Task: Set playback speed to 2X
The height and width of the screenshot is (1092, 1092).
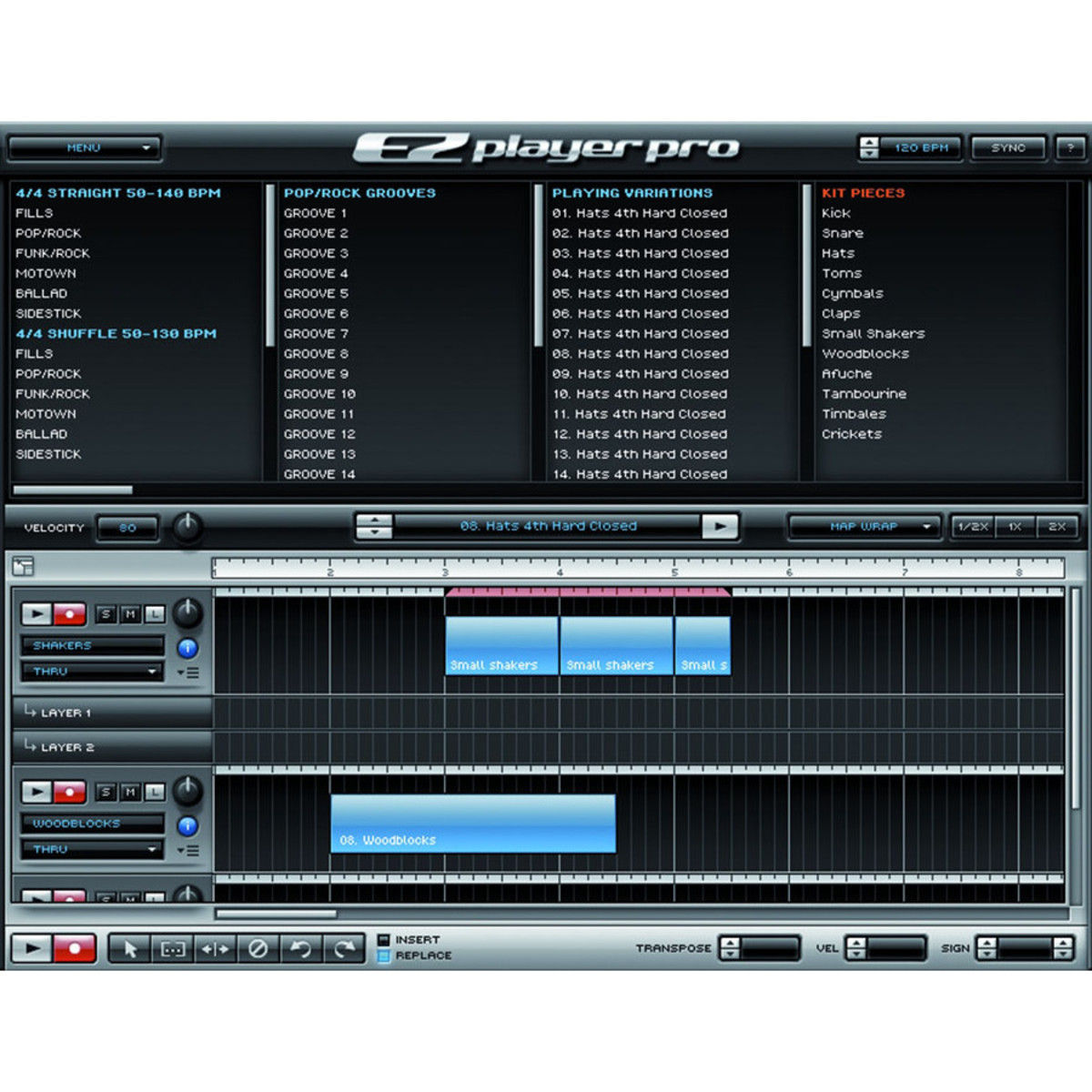Action: pyautogui.click(x=1057, y=526)
